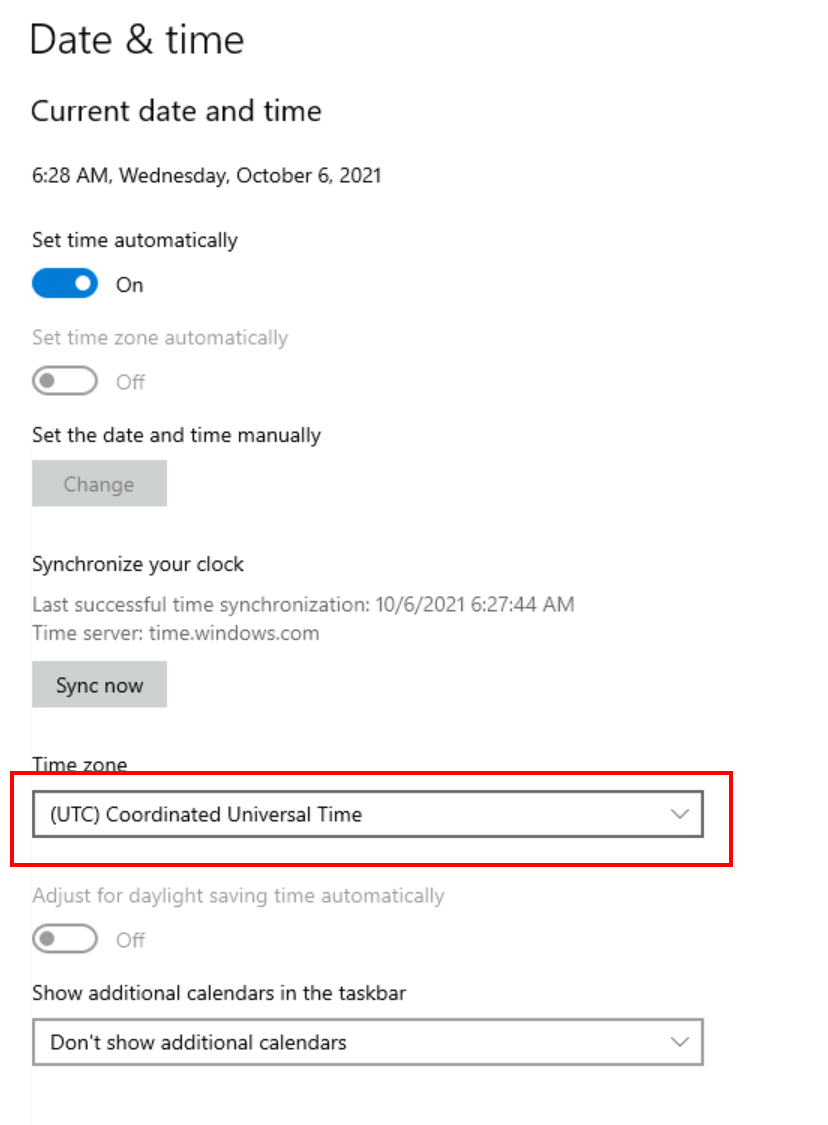828x1125 pixels.
Task: Click the Set time automatically label
Action: point(135,240)
